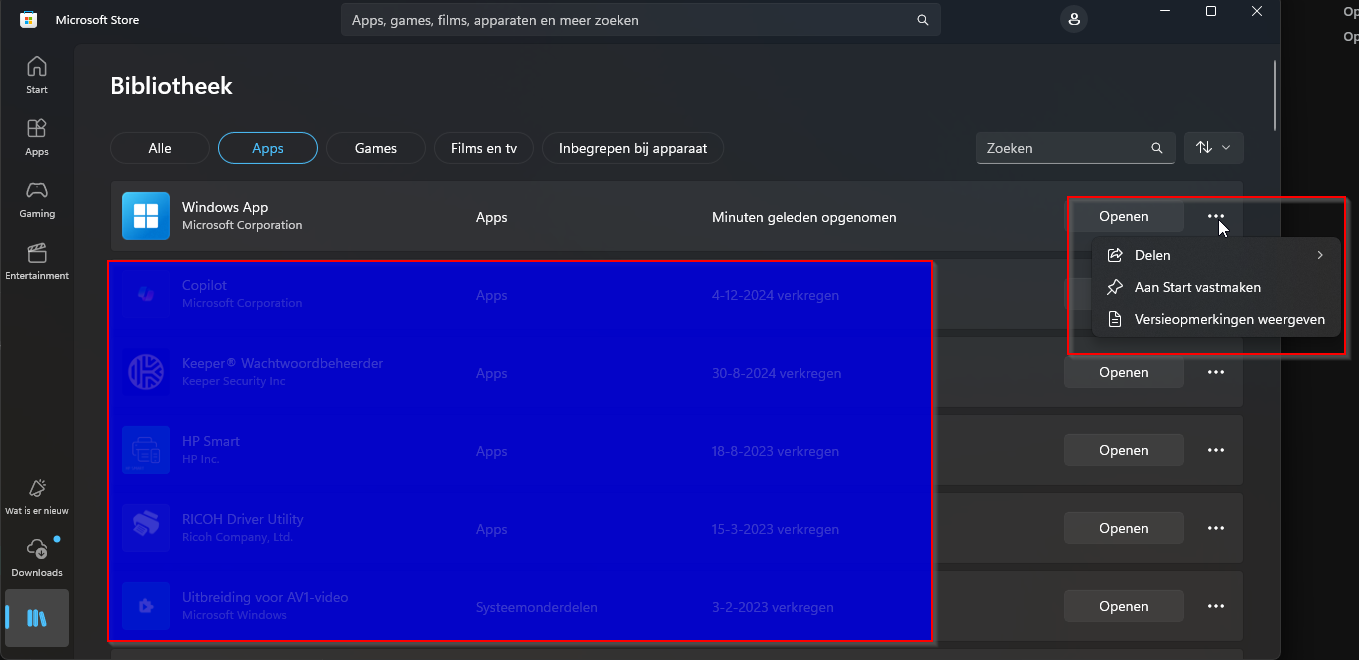1359x660 pixels.
Task: Click the Windows App tile icon
Action: coord(146,216)
